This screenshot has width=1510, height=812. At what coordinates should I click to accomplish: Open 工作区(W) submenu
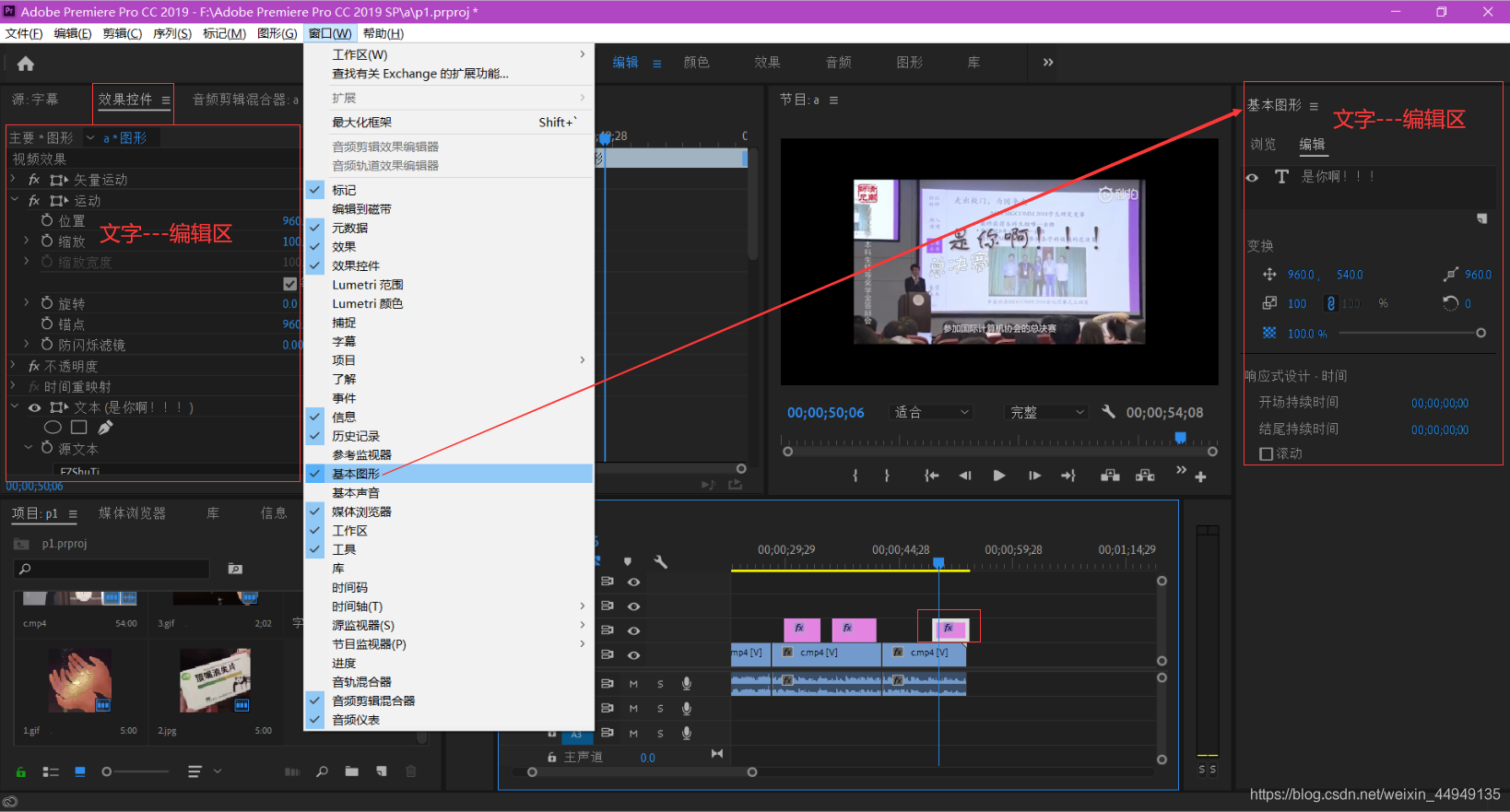449,54
